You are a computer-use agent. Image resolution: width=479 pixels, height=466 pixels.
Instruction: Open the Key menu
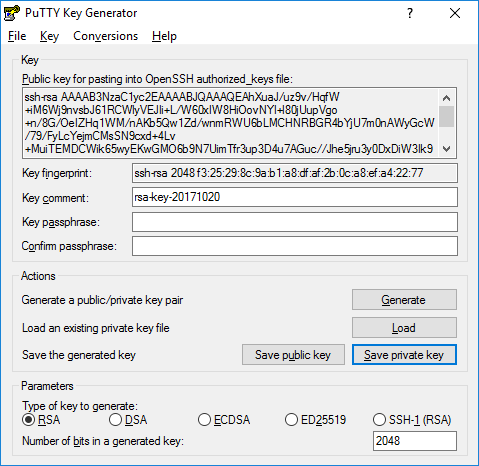[x=49, y=36]
